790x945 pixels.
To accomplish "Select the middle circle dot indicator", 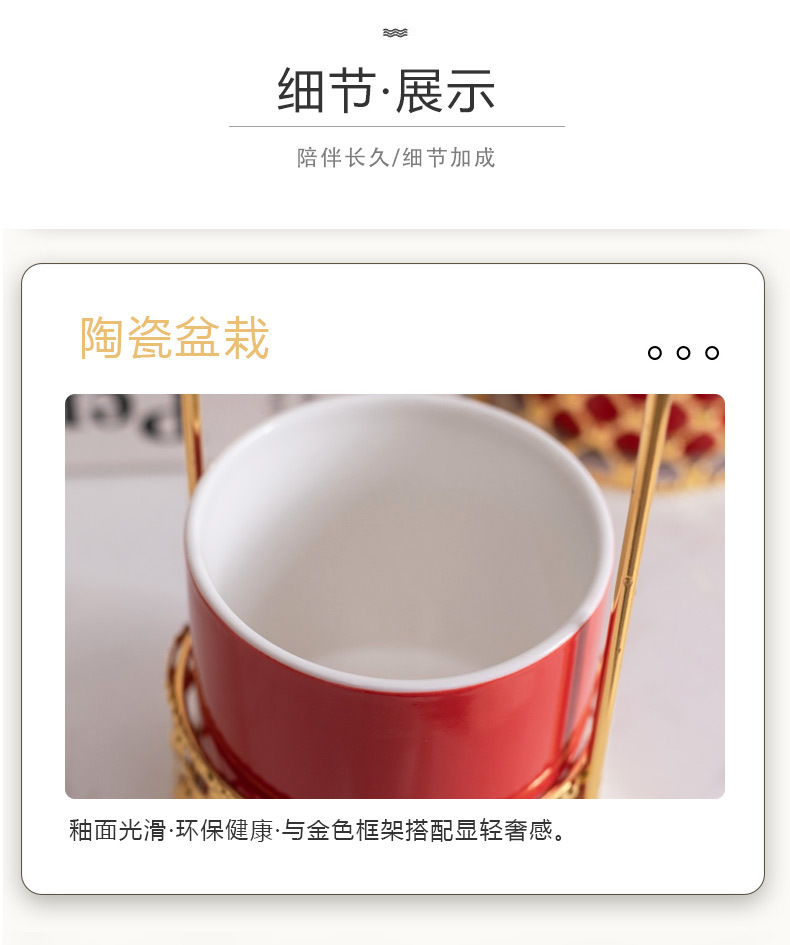I will tap(683, 353).
